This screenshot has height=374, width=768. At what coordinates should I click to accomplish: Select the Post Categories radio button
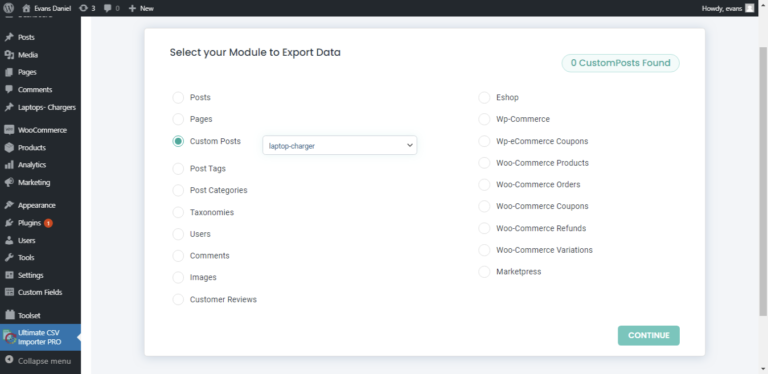(178, 190)
